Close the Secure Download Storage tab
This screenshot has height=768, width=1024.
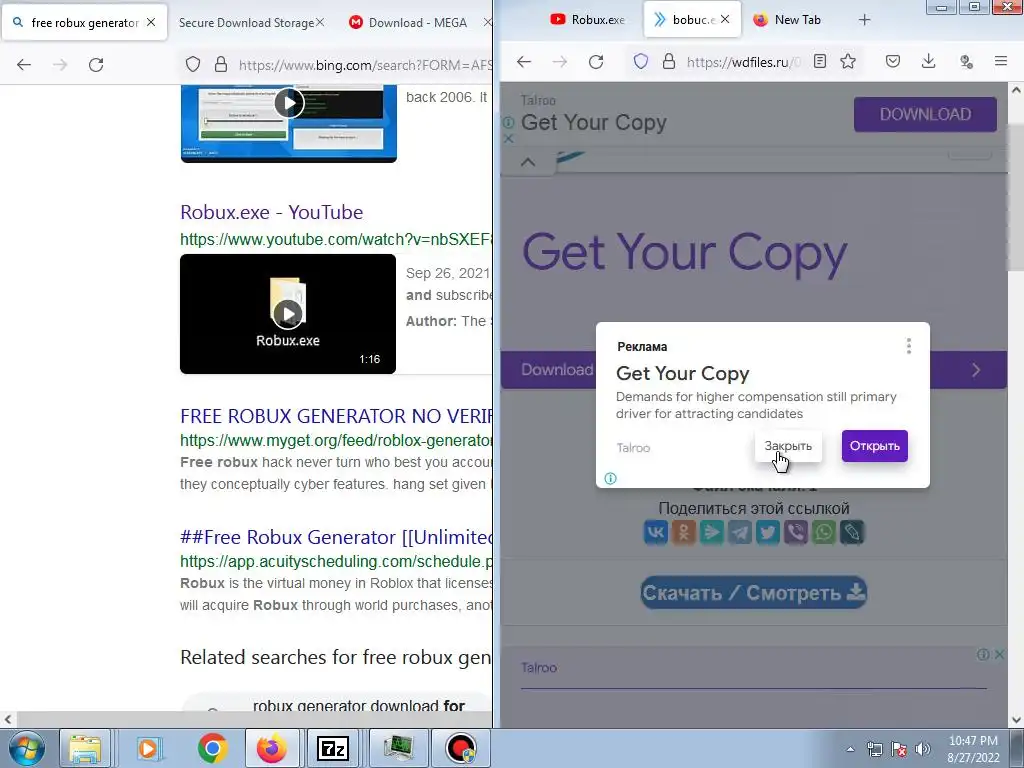point(320,22)
